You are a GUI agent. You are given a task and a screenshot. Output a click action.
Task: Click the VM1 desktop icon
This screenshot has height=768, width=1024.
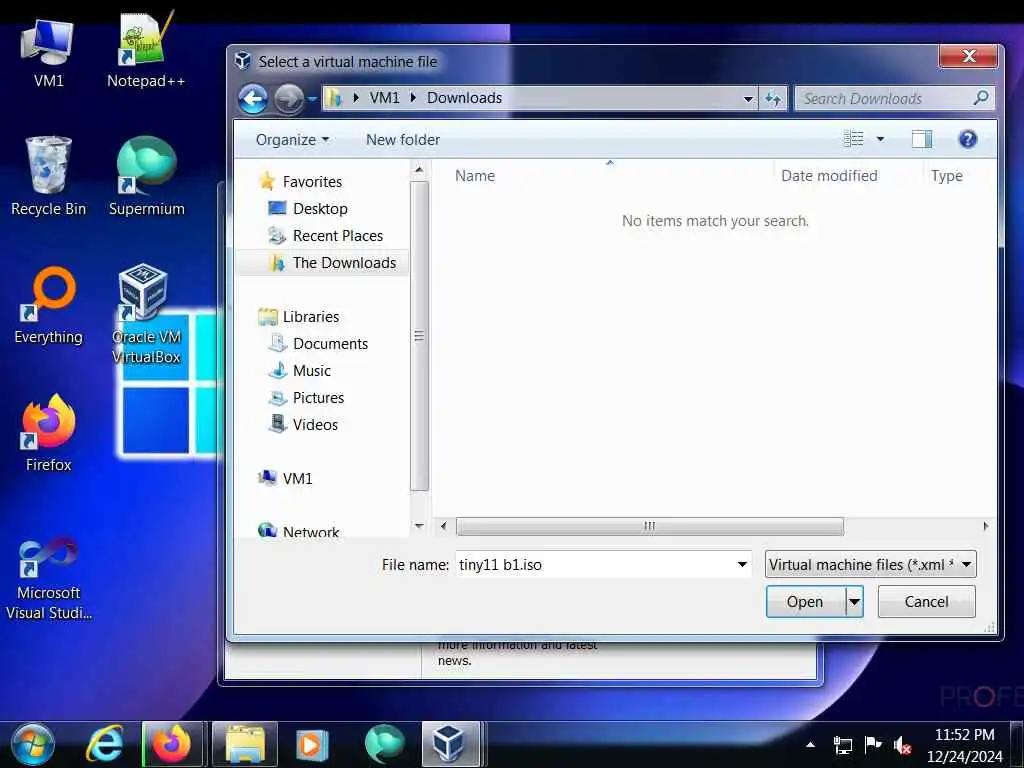(x=48, y=54)
